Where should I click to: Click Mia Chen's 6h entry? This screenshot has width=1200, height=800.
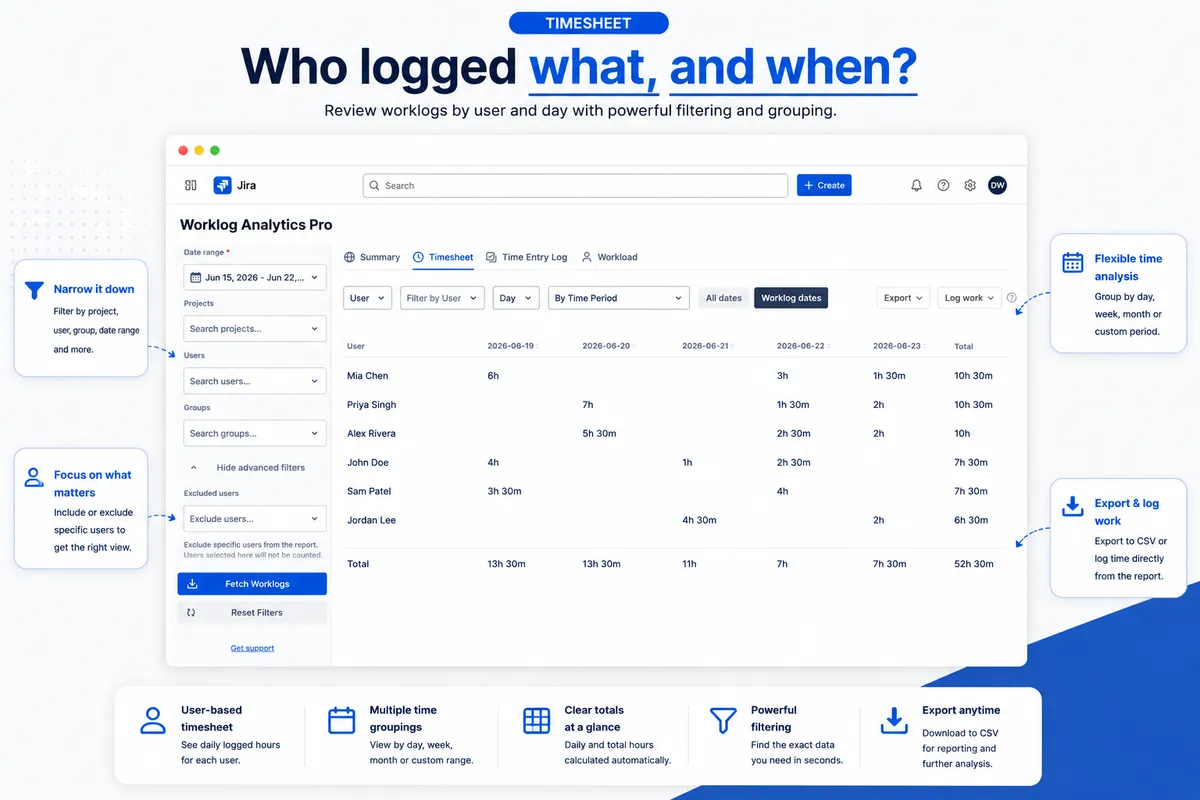pos(493,376)
